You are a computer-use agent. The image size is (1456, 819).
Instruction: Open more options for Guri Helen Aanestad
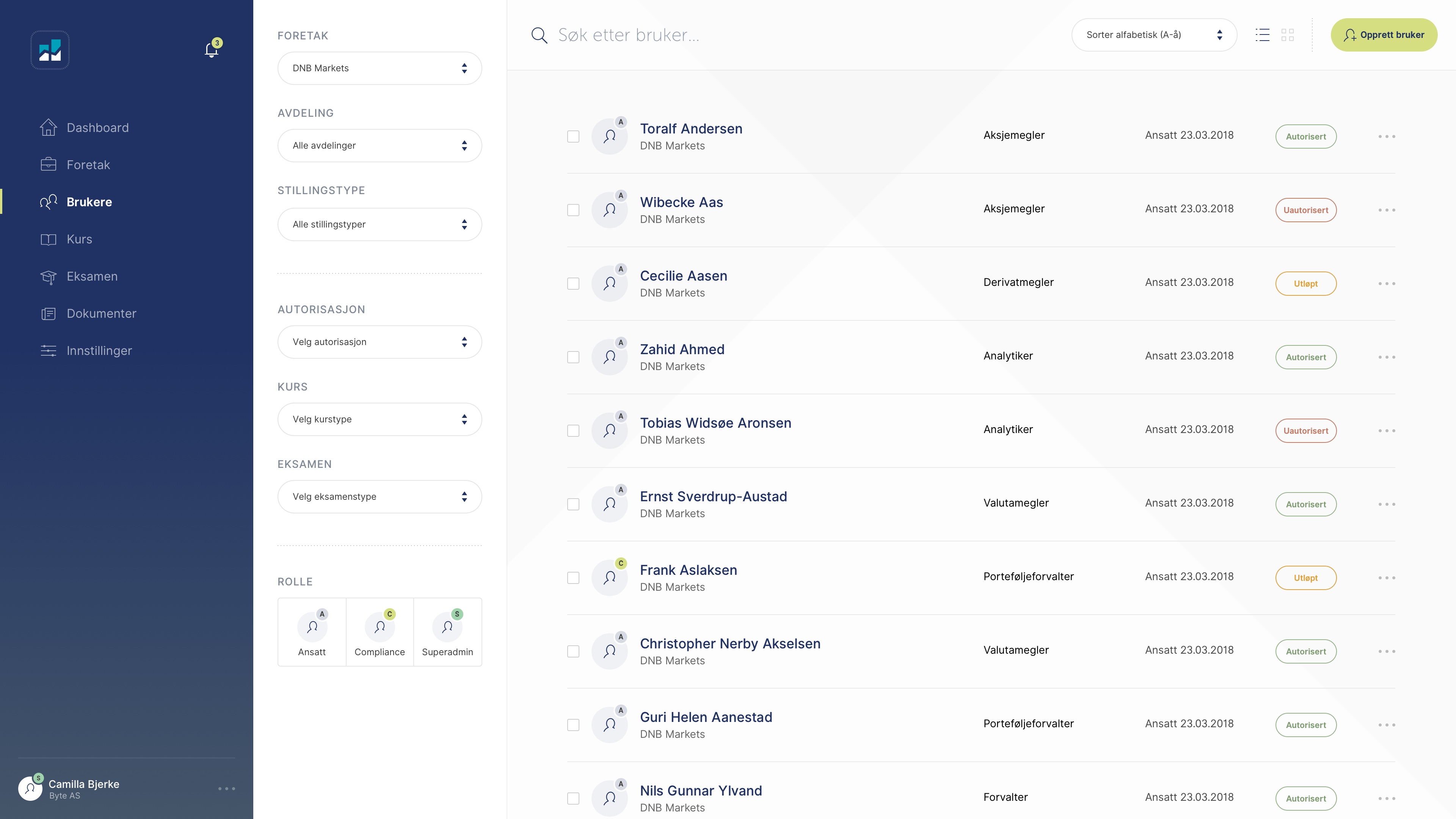coord(1387,725)
